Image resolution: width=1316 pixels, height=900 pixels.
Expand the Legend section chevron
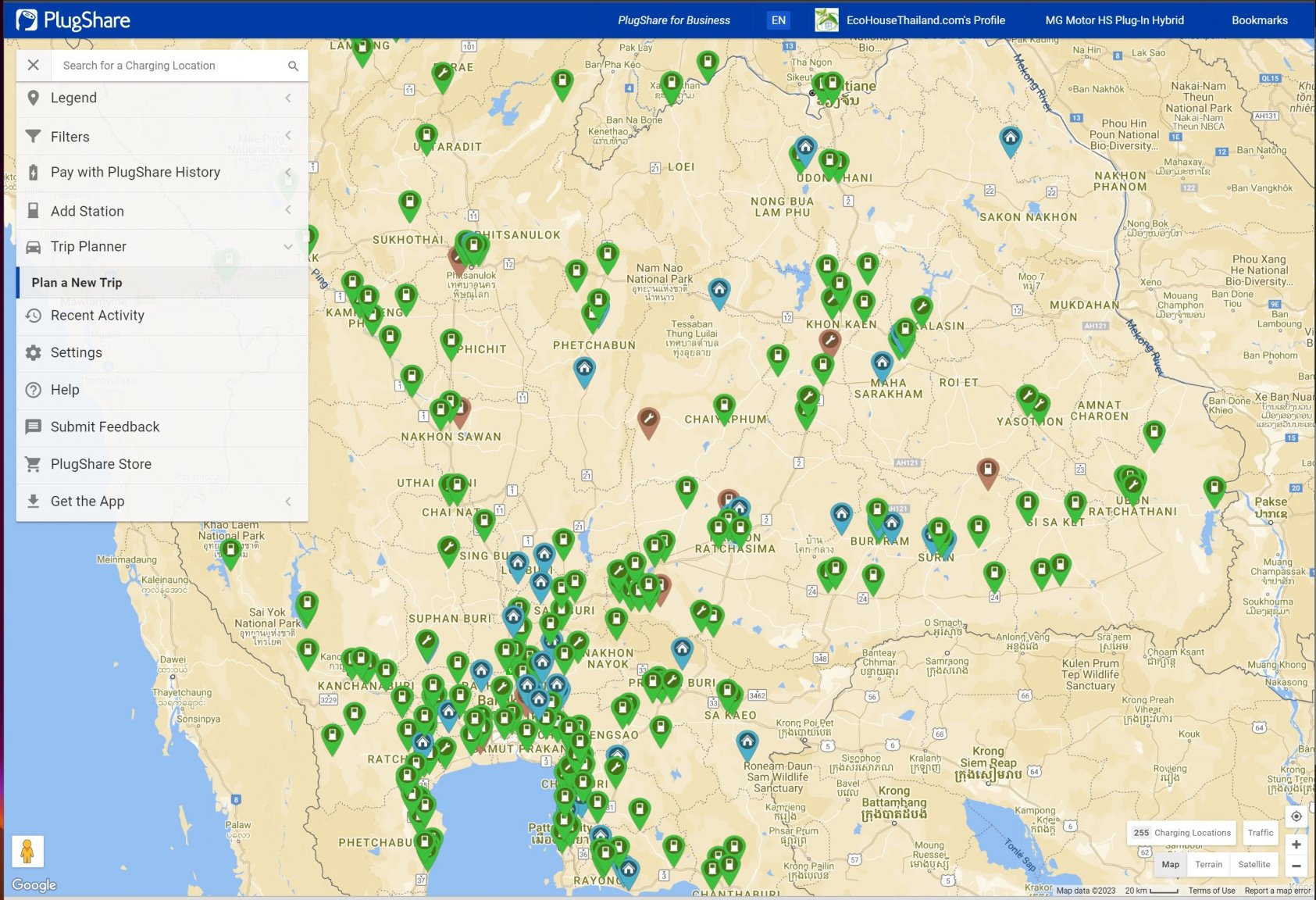[288, 98]
